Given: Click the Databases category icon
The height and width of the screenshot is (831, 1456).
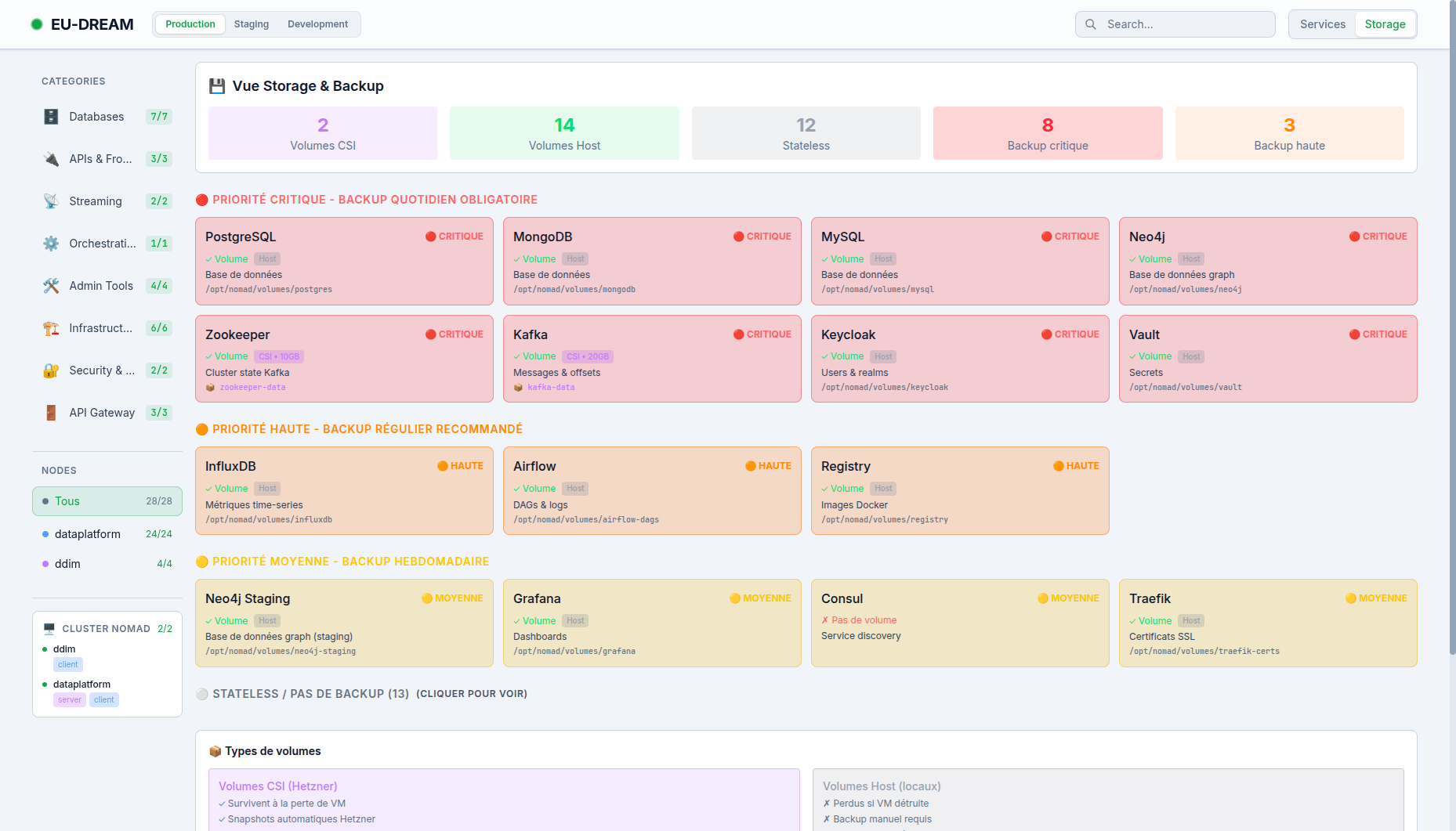Looking at the screenshot, I should click(51, 117).
